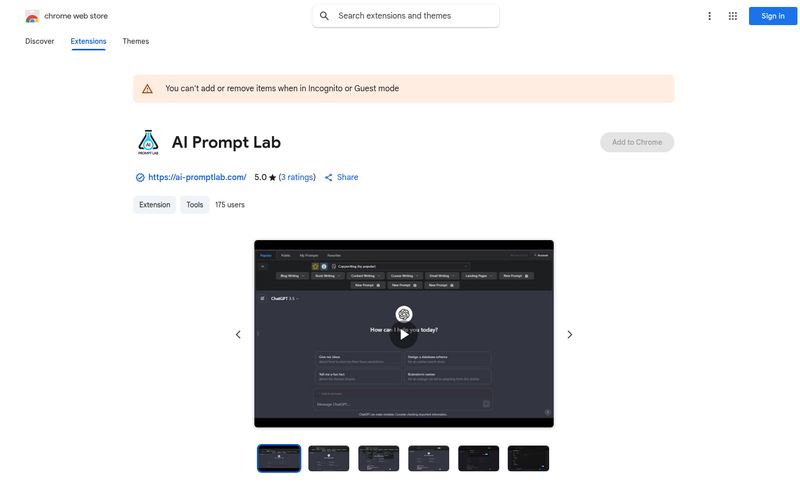Click the Extension category chip

click(155, 205)
